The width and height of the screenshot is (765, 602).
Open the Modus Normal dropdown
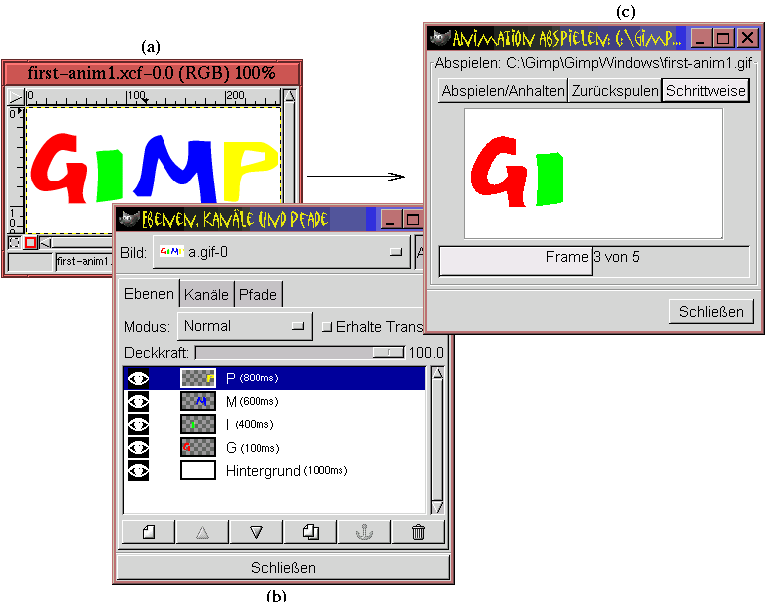(x=245, y=326)
